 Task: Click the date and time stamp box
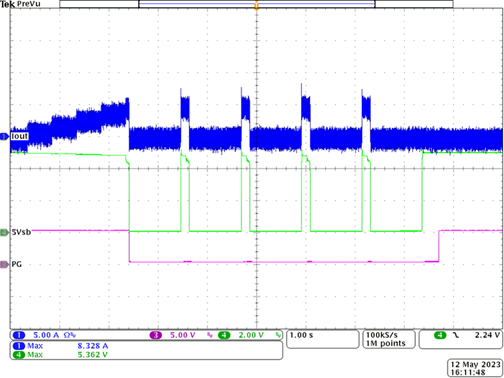475,368
